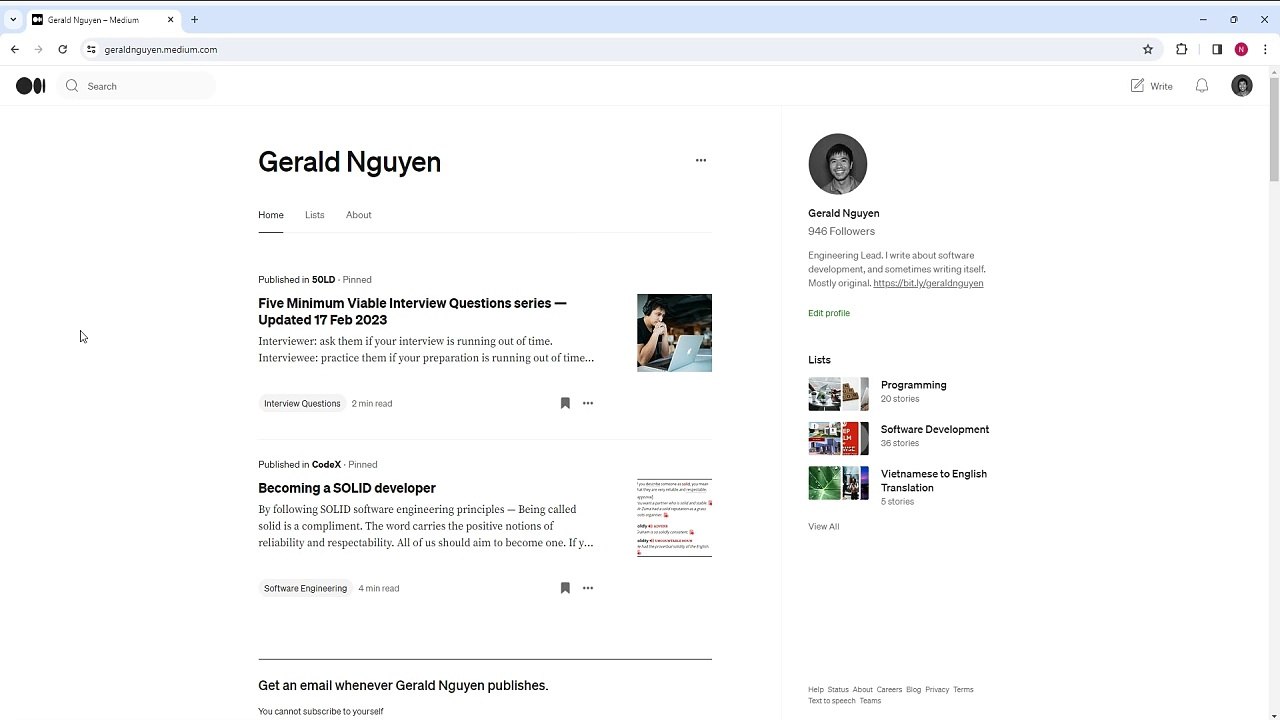This screenshot has height=720, width=1280.
Task: Open the 5OLD publication link
Action: 323,280
